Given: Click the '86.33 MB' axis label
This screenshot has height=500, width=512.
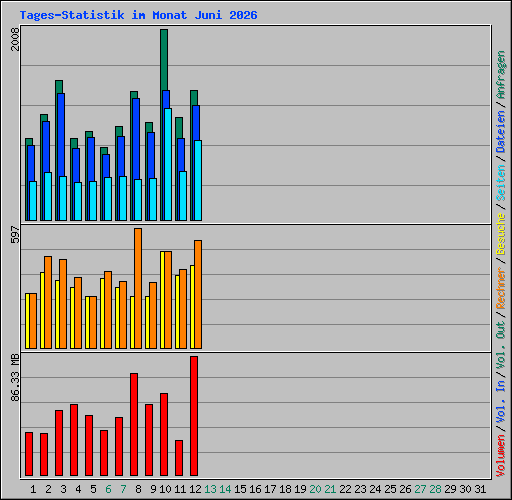Looking at the screenshot, I should (x=15, y=378).
